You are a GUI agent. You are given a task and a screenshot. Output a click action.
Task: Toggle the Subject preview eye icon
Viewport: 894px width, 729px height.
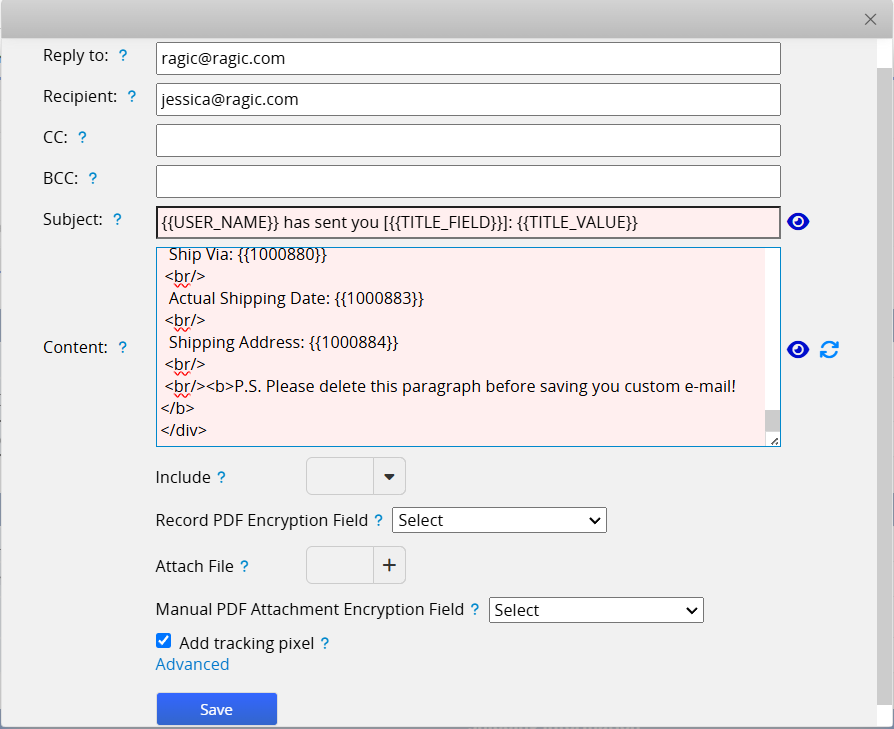click(x=797, y=222)
